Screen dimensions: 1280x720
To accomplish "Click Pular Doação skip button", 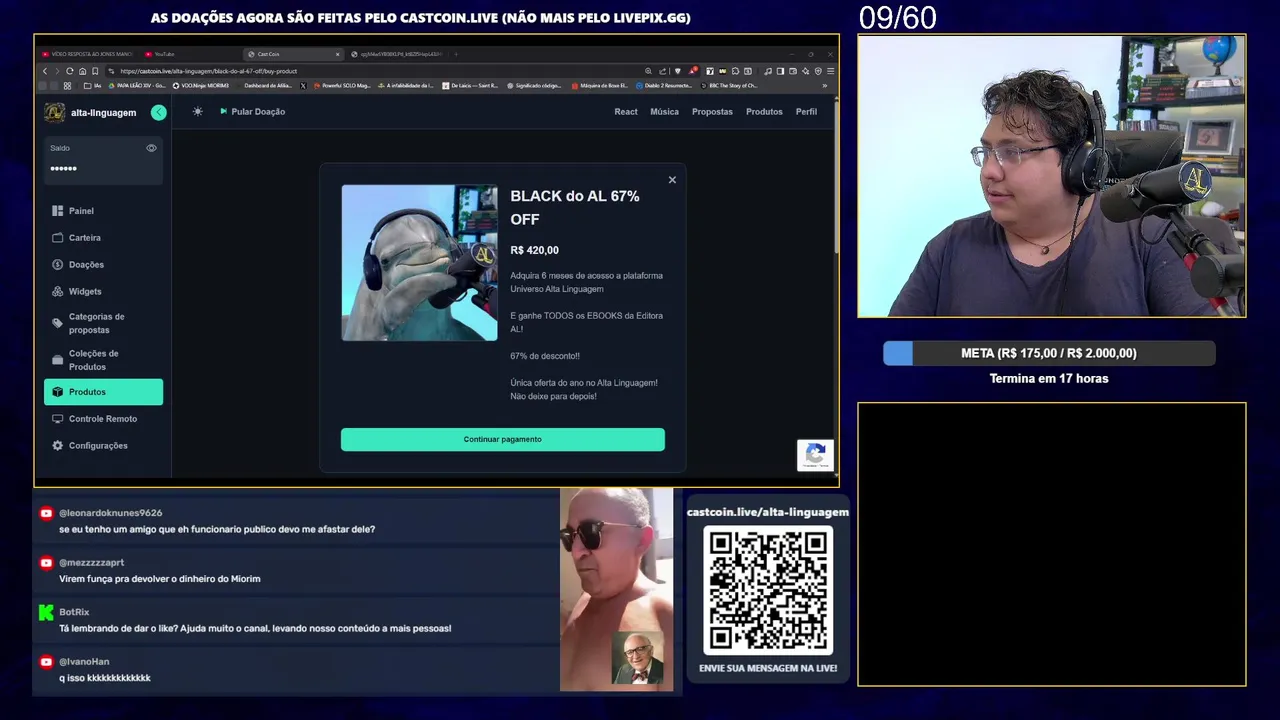I will click(x=252, y=112).
